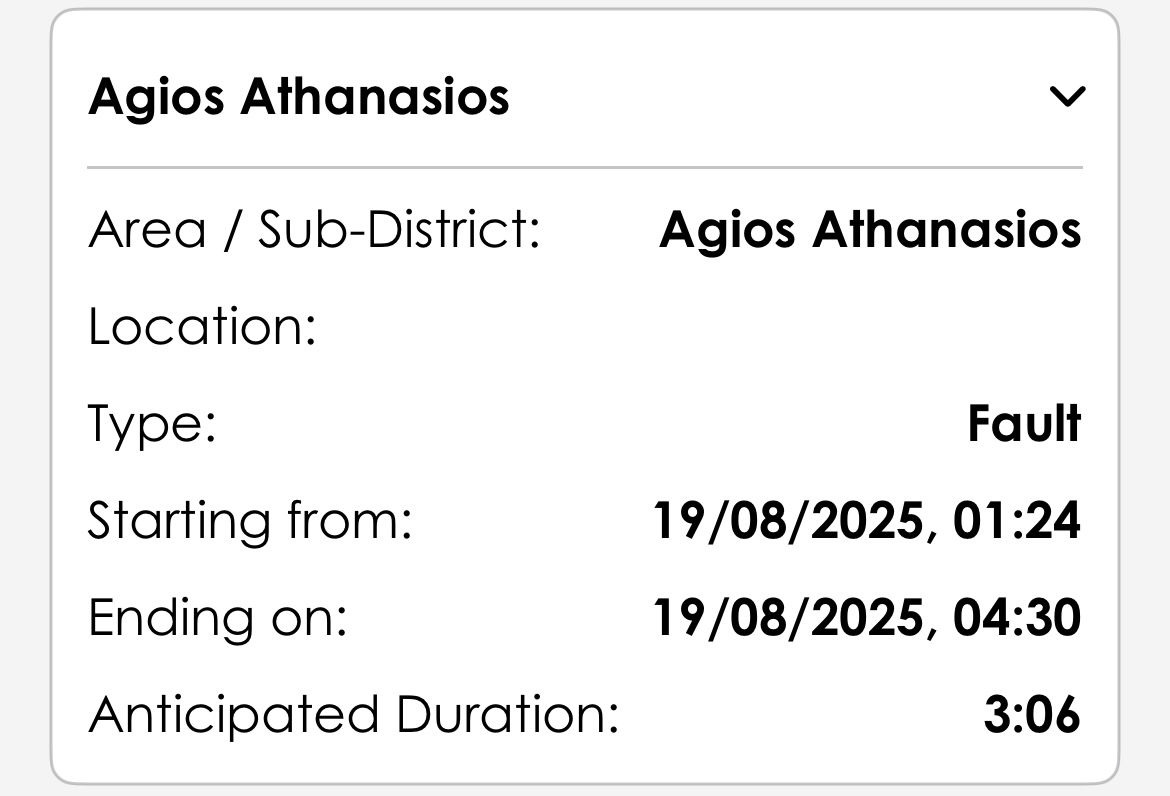The width and height of the screenshot is (1170, 796).
Task: Select the 3:06 duration value
Action: click(1031, 716)
